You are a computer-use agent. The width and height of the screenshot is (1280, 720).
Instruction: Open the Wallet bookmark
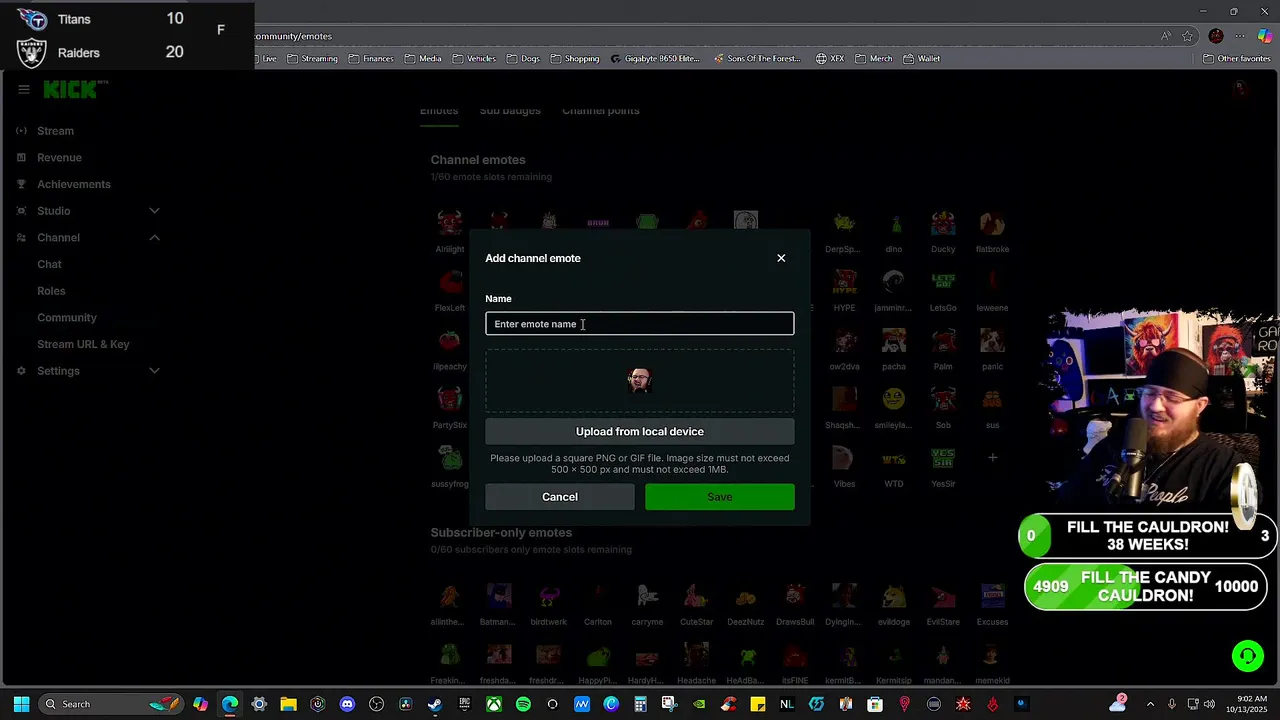(921, 58)
